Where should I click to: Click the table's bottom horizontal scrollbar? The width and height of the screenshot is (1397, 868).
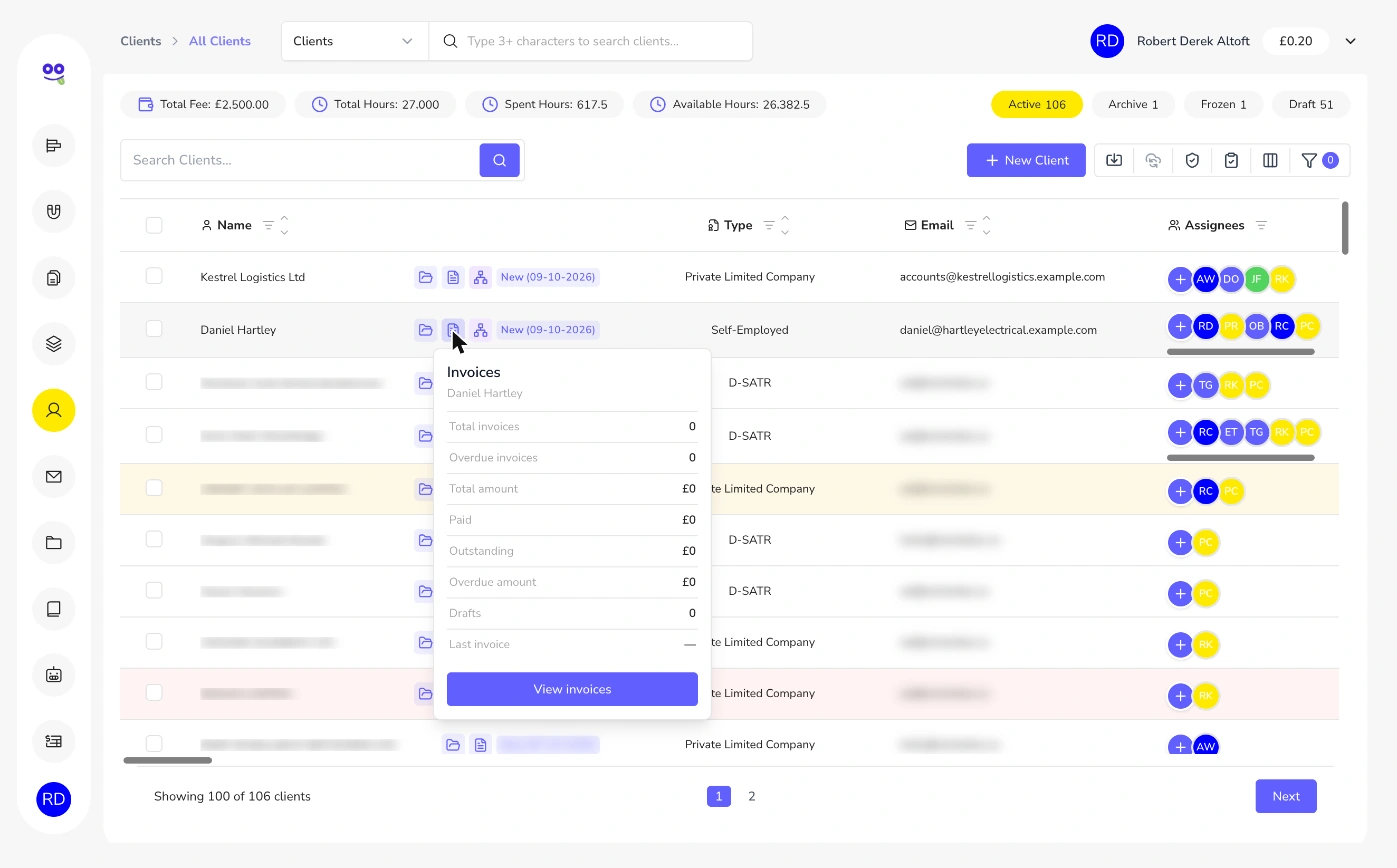[x=168, y=761]
